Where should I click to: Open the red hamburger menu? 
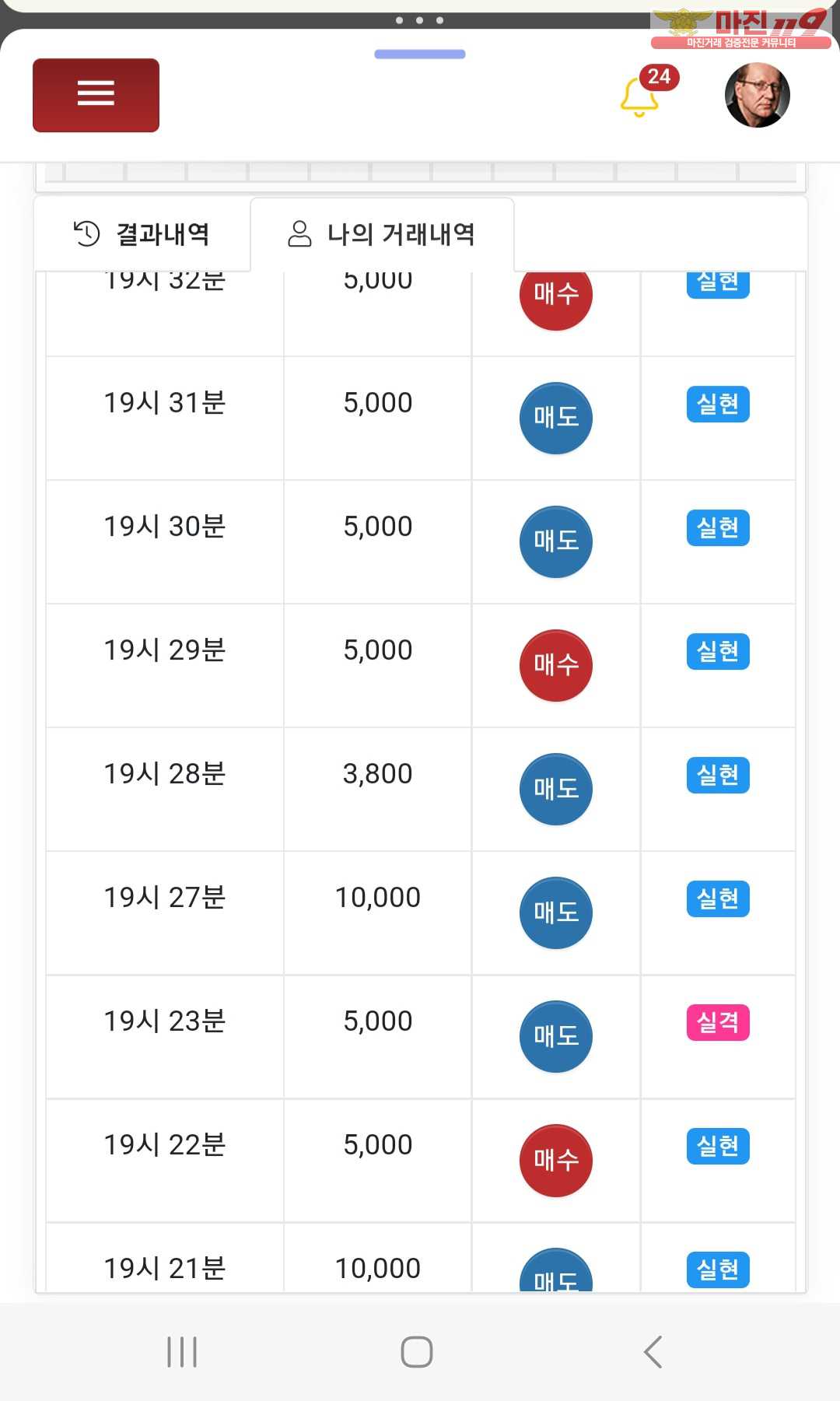coord(96,95)
